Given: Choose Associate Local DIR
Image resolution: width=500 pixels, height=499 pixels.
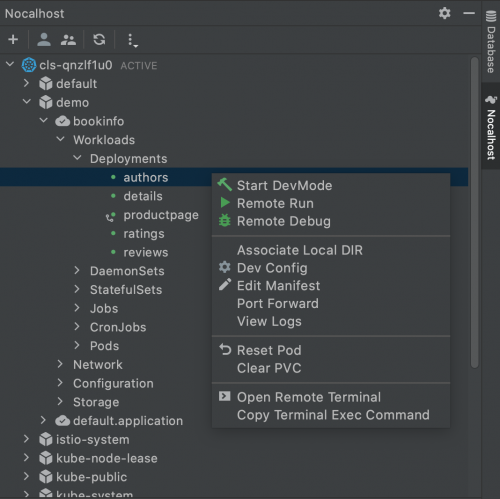Looking at the screenshot, I should click(331, 250).
